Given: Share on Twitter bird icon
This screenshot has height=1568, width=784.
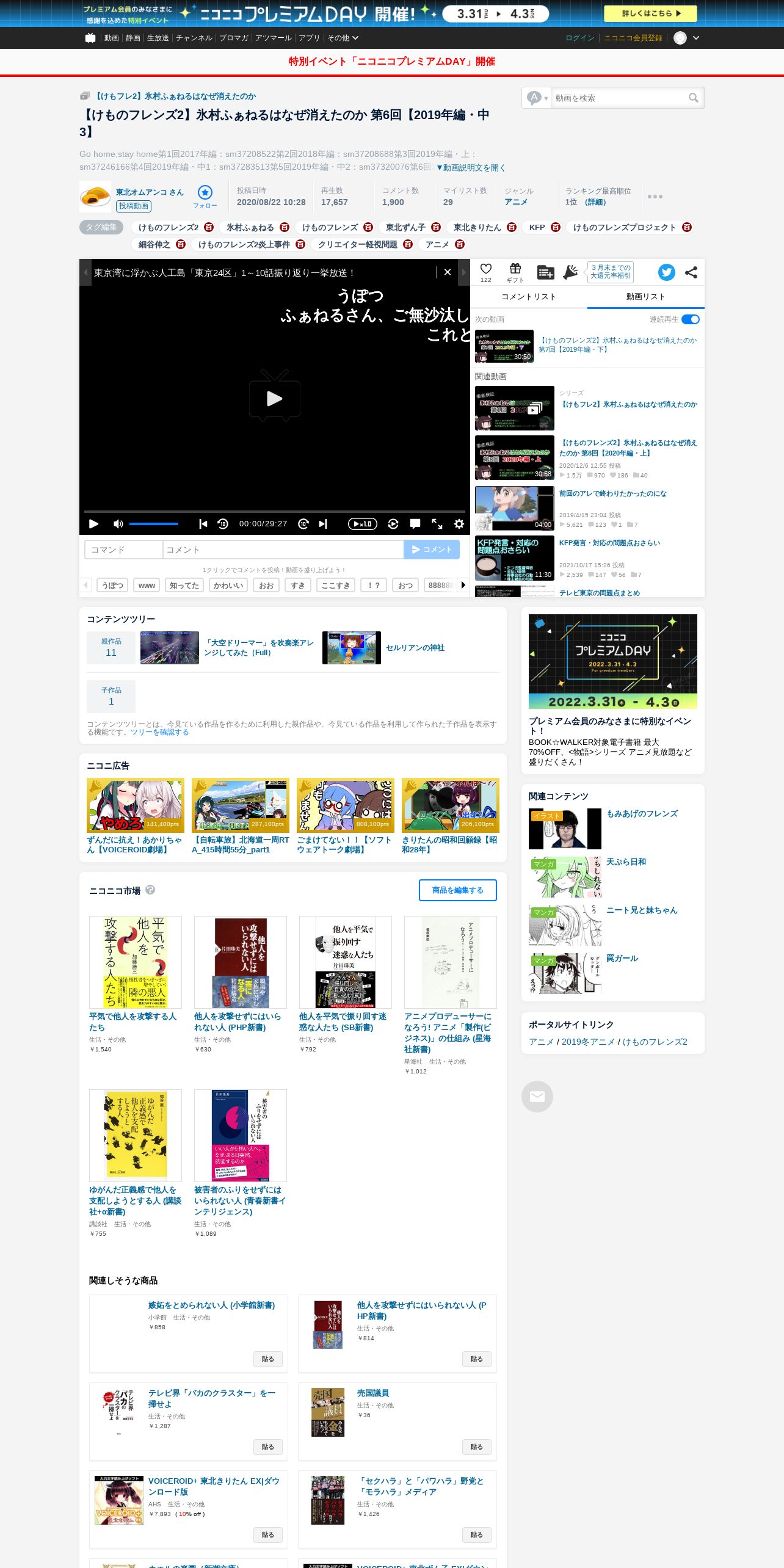Looking at the screenshot, I should 667,272.
